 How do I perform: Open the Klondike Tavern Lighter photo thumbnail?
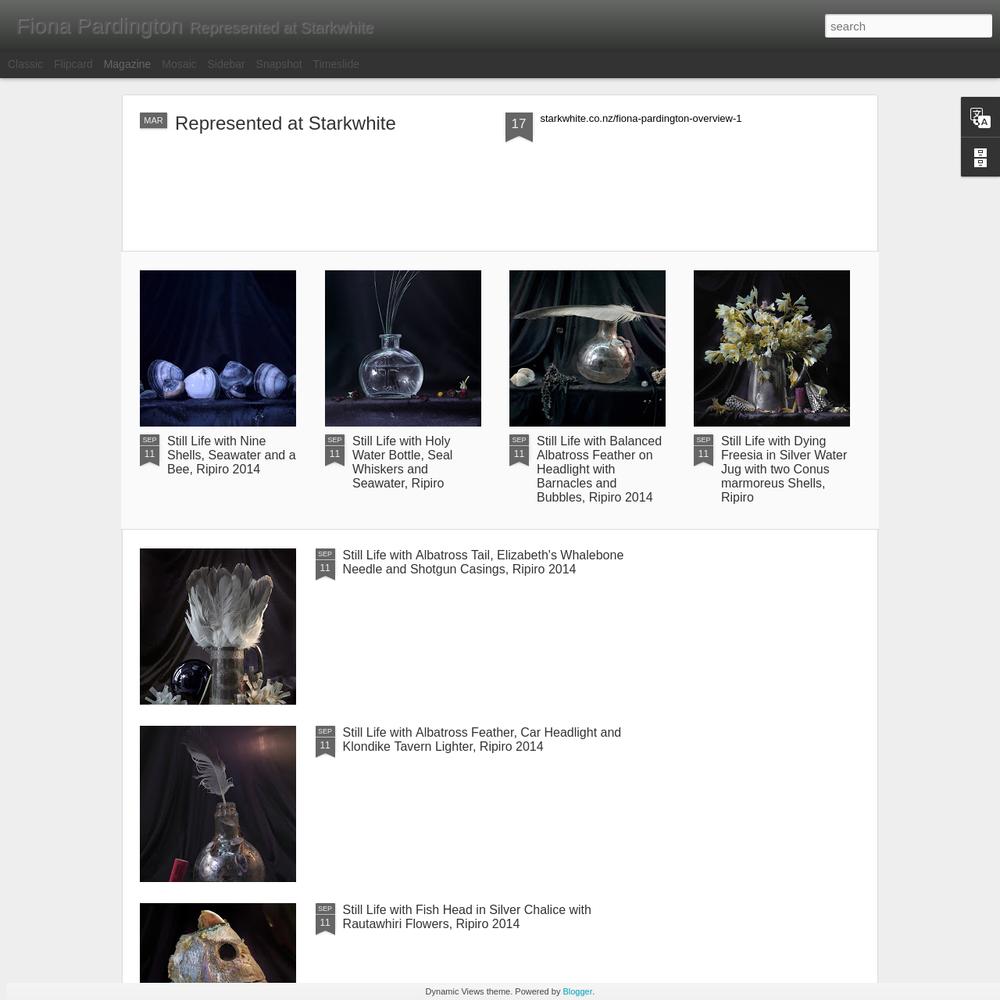(x=217, y=804)
